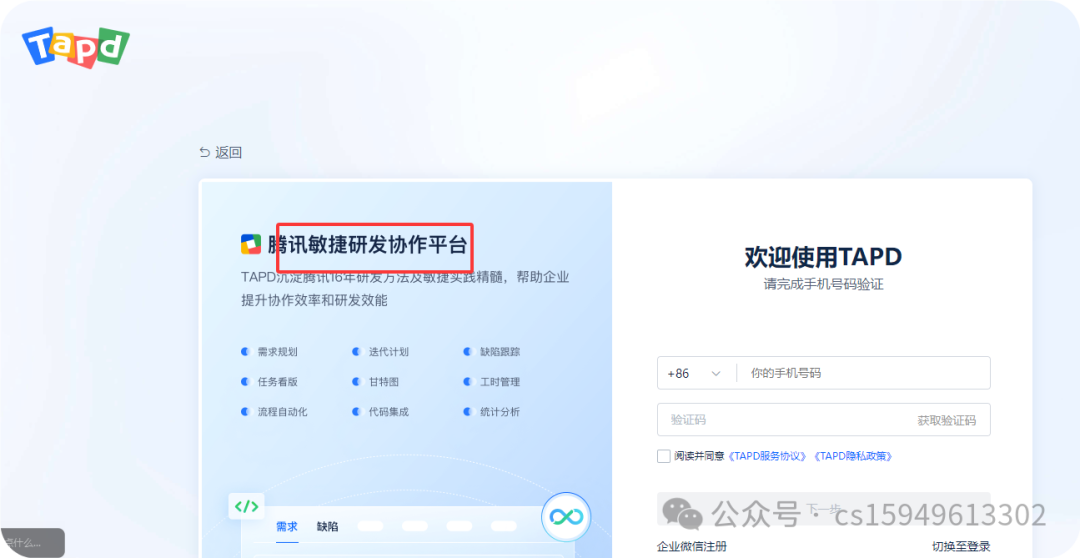Viewport: 1080px width, 558px height.
Task: Open the +86 country code dropdown
Action: click(x=694, y=373)
